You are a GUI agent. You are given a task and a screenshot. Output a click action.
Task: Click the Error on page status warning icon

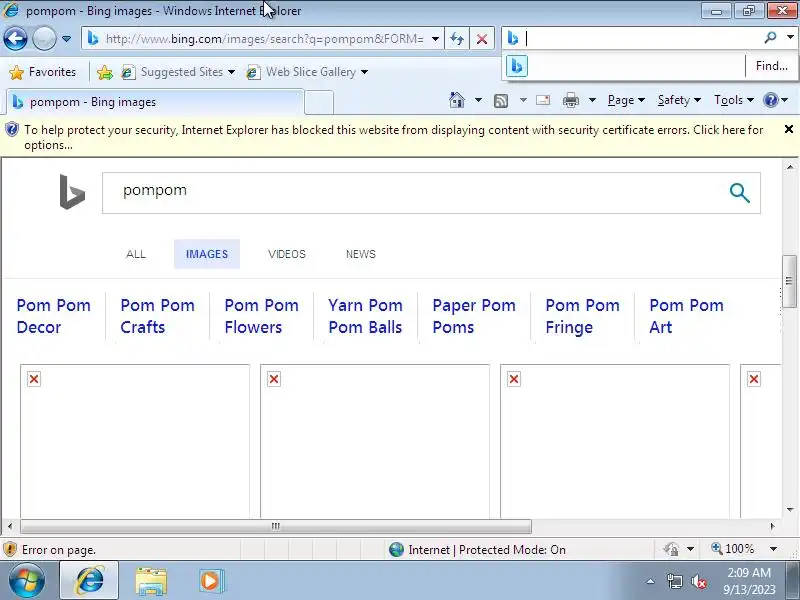click(x=10, y=549)
